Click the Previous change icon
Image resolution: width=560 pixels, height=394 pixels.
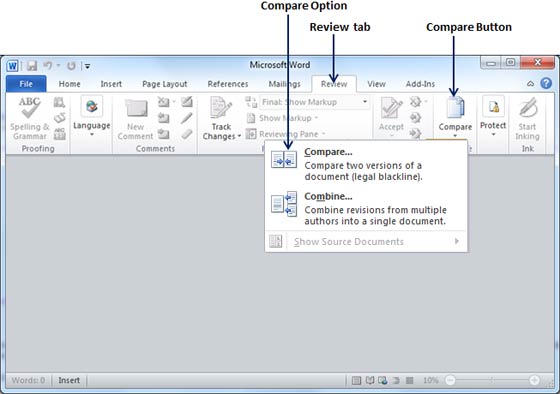pyautogui.click(x=415, y=118)
